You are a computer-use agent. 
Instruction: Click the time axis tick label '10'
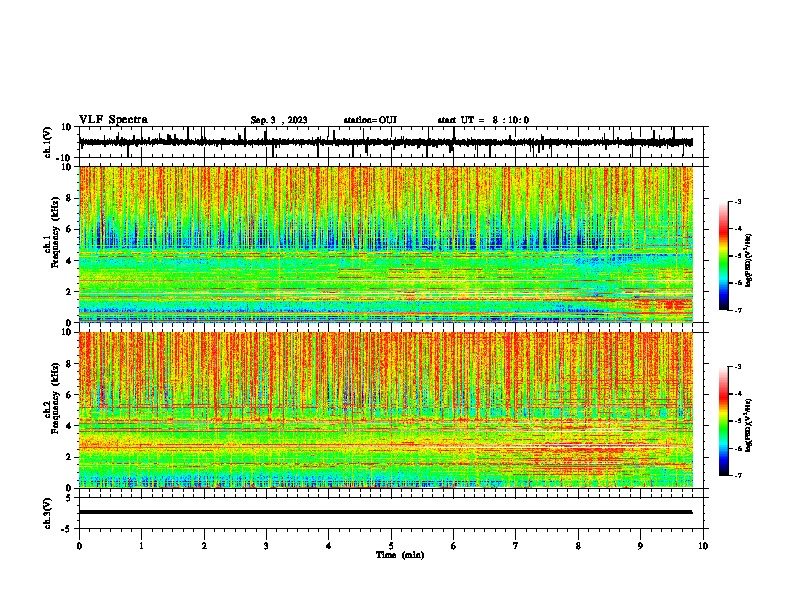coord(703,546)
